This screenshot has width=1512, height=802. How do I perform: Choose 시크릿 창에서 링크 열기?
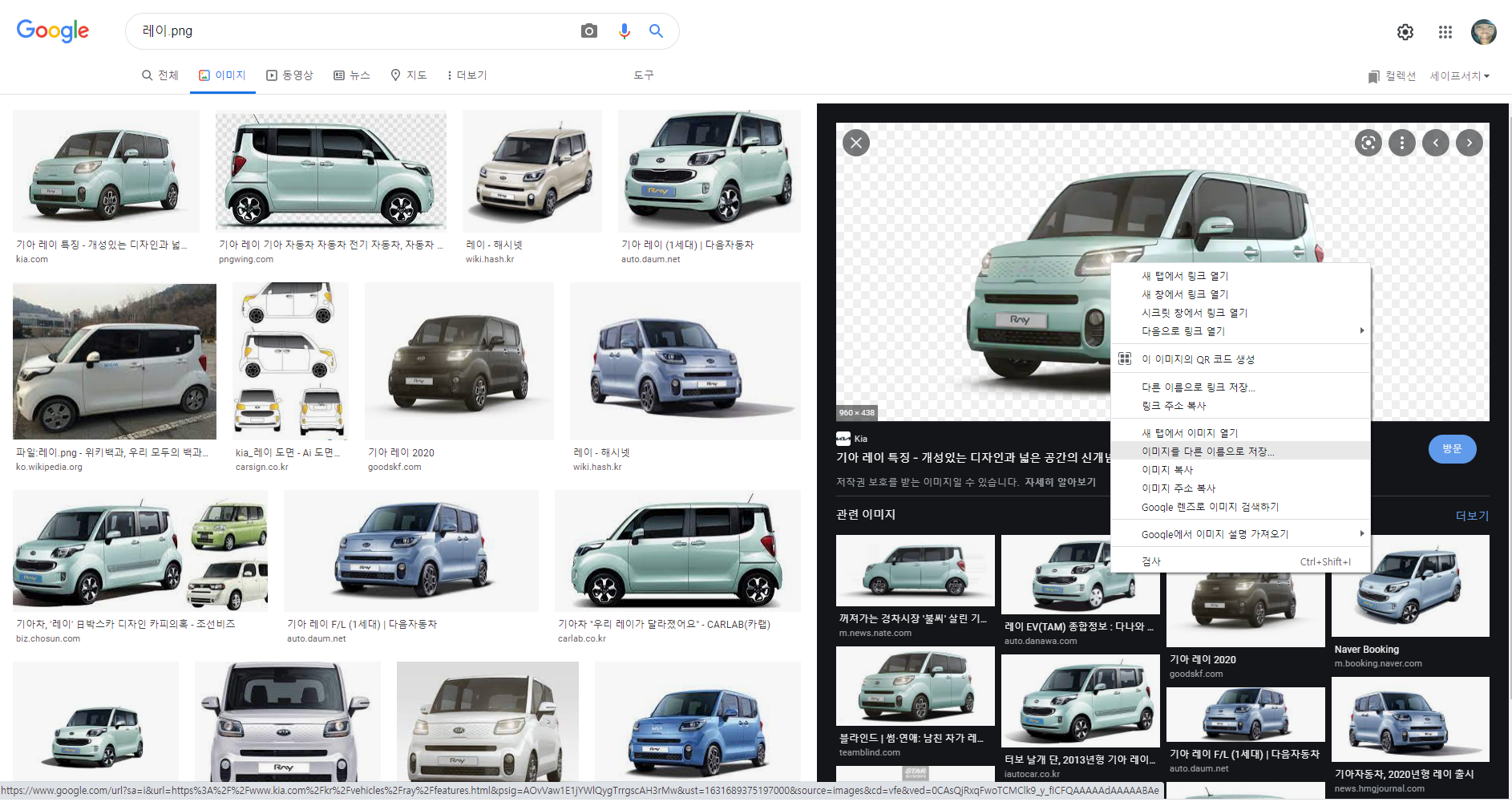pyautogui.click(x=1240, y=312)
